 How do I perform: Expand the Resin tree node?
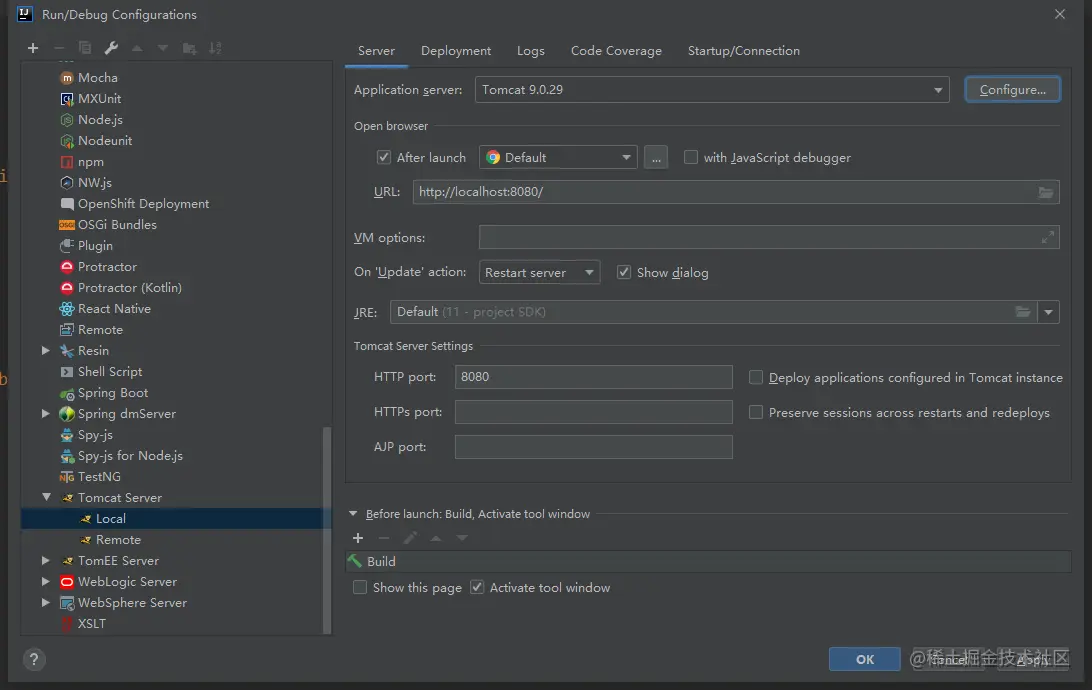[x=45, y=350]
